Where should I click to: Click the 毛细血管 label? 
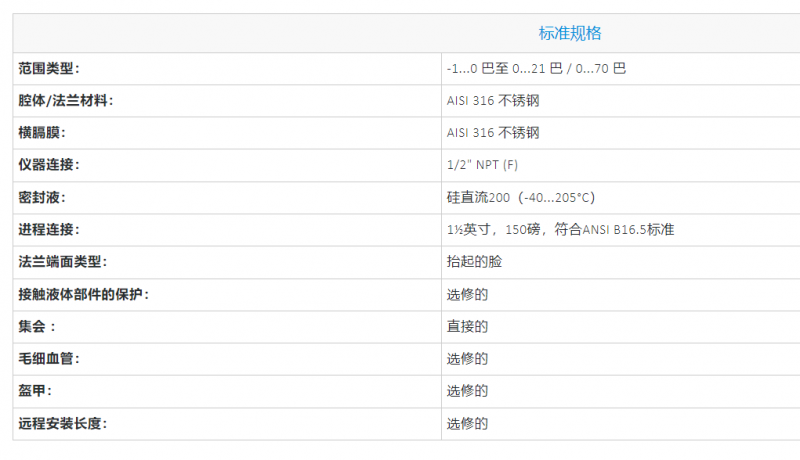(49, 358)
